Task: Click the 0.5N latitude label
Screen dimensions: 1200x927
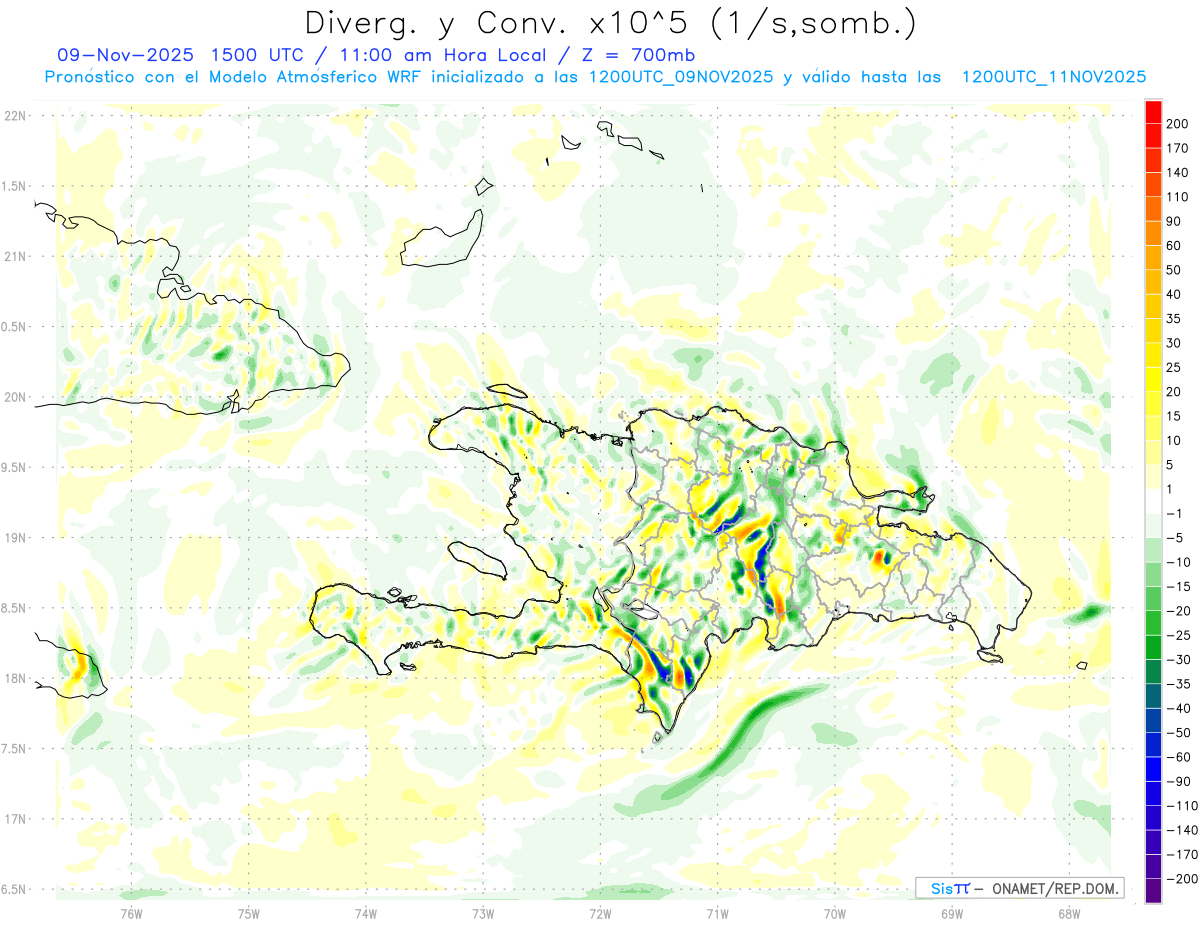Action: pos(14,327)
